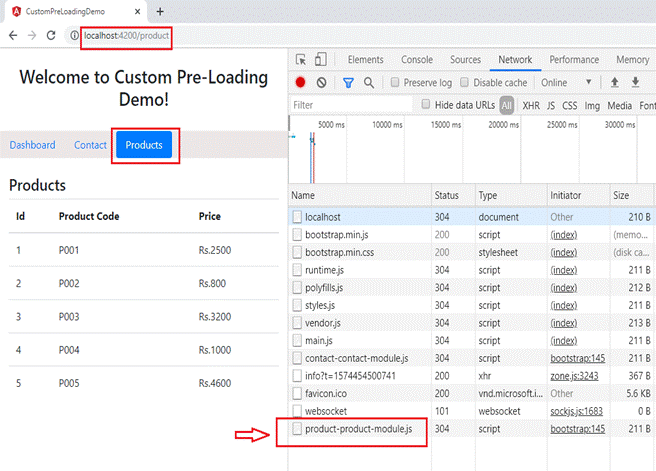The width and height of the screenshot is (656, 471).
Task: Click the export HAR download arrow
Action: (x=635, y=82)
